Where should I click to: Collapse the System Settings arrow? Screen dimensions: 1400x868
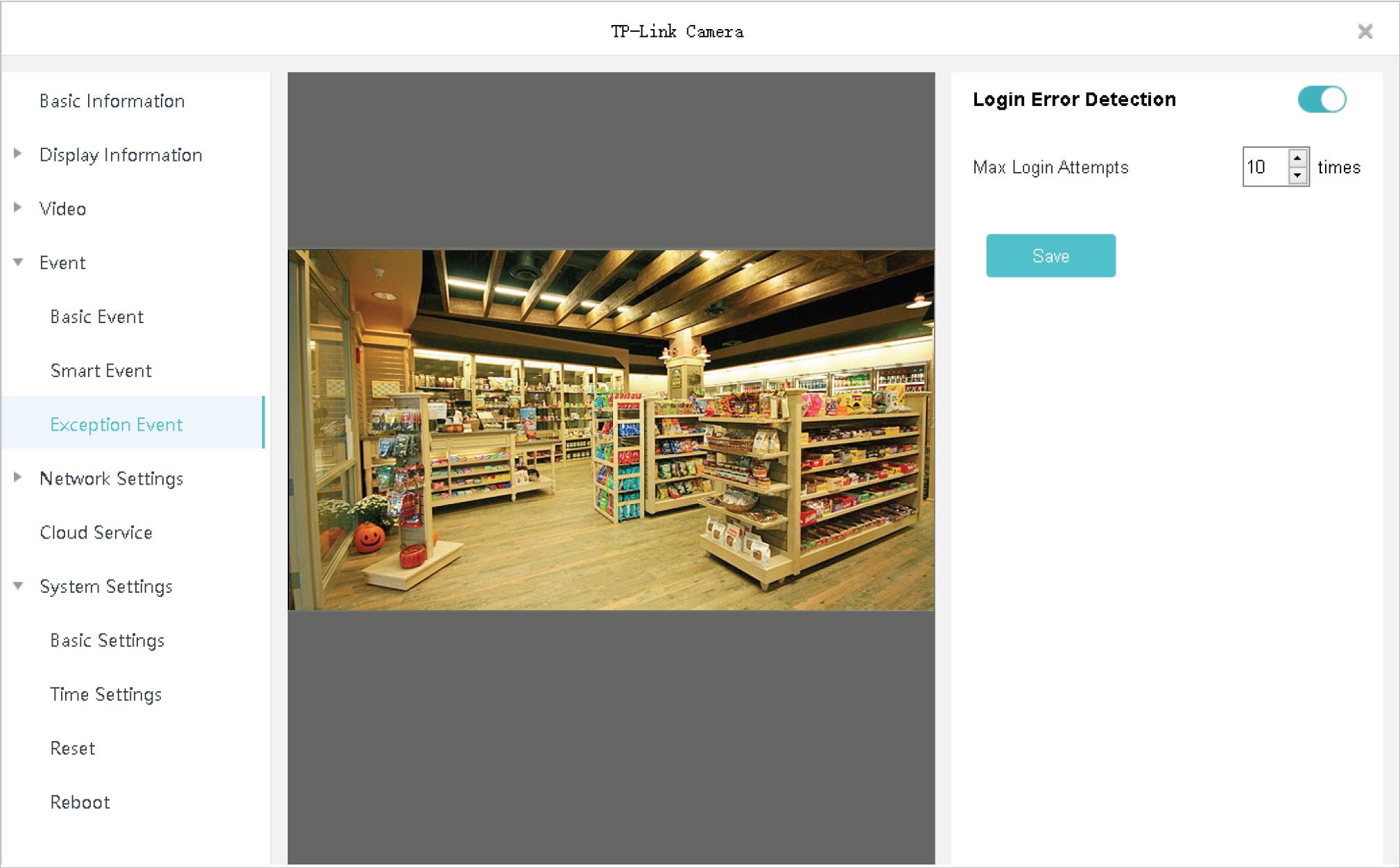pyautogui.click(x=18, y=586)
